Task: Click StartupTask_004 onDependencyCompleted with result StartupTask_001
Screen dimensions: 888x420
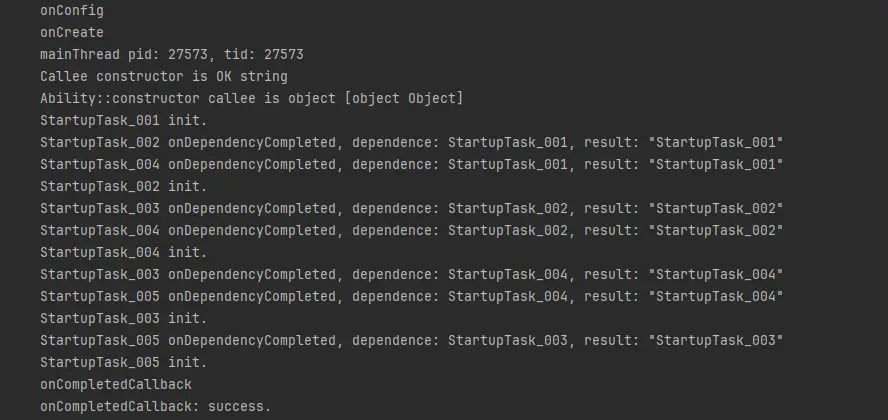Action: (412, 164)
